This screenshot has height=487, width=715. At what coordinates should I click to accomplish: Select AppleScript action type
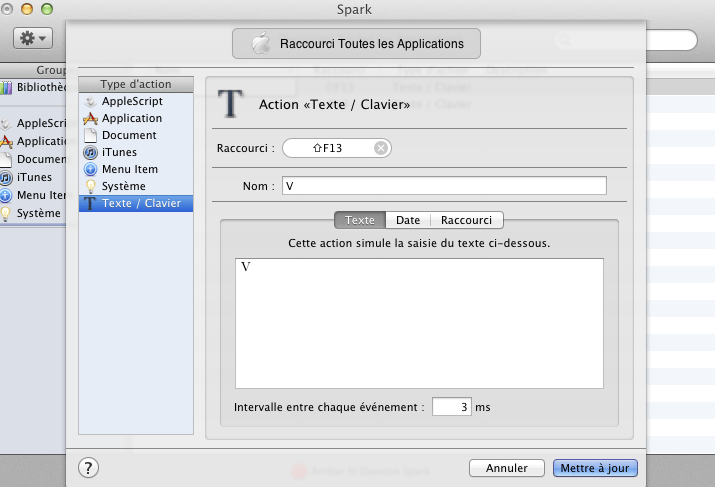coord(136,101)
